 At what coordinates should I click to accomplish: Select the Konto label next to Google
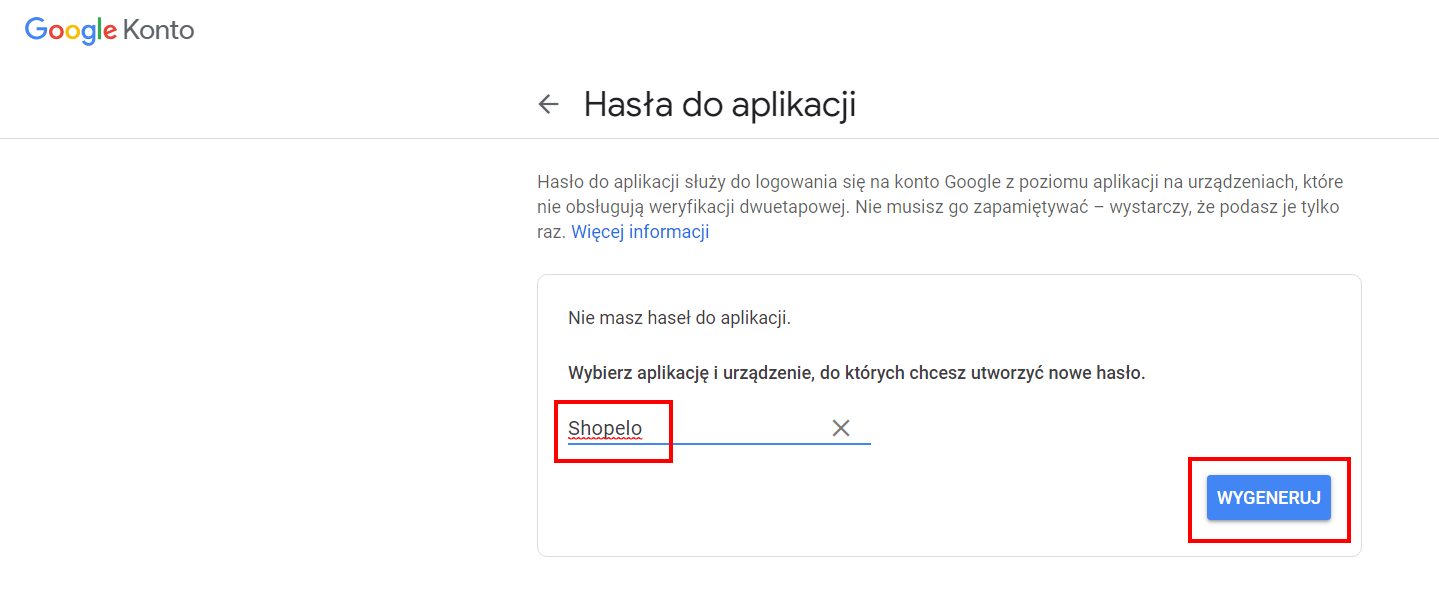(158, 30)
